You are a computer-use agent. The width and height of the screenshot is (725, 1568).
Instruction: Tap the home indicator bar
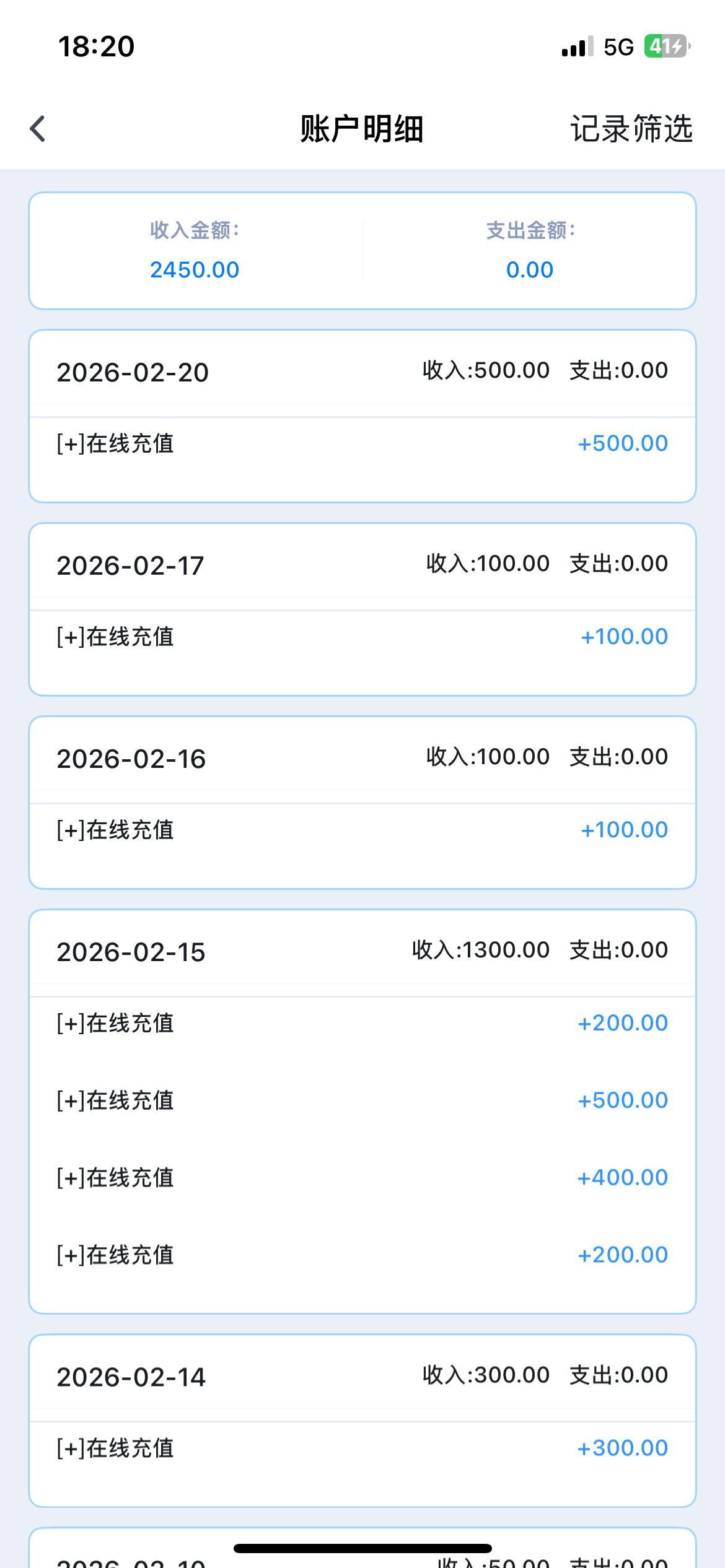362,1548
